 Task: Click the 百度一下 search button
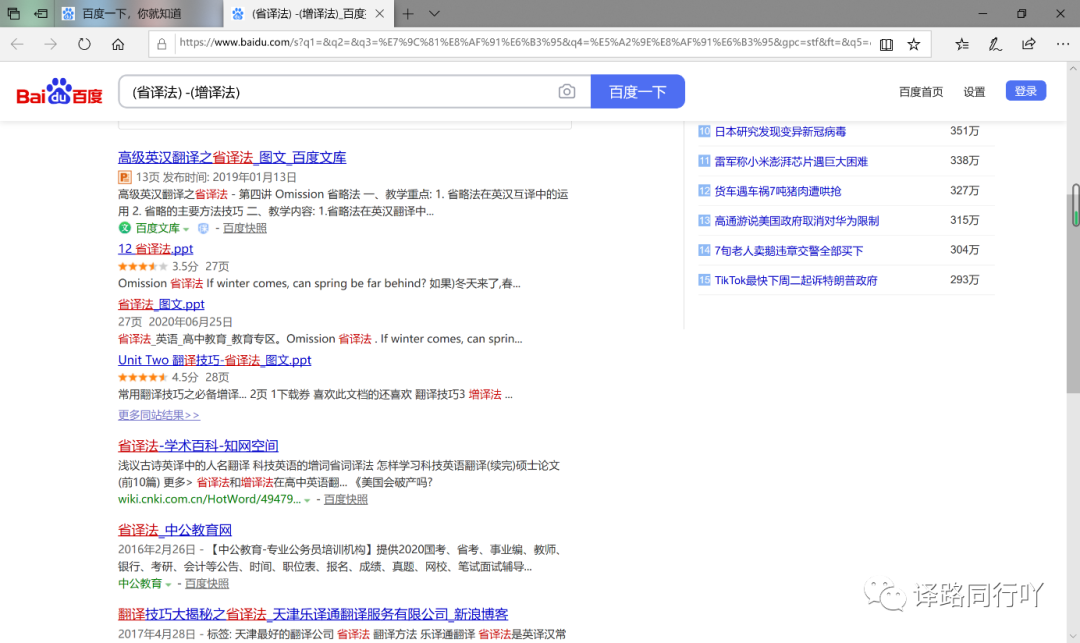coord(638,92)
